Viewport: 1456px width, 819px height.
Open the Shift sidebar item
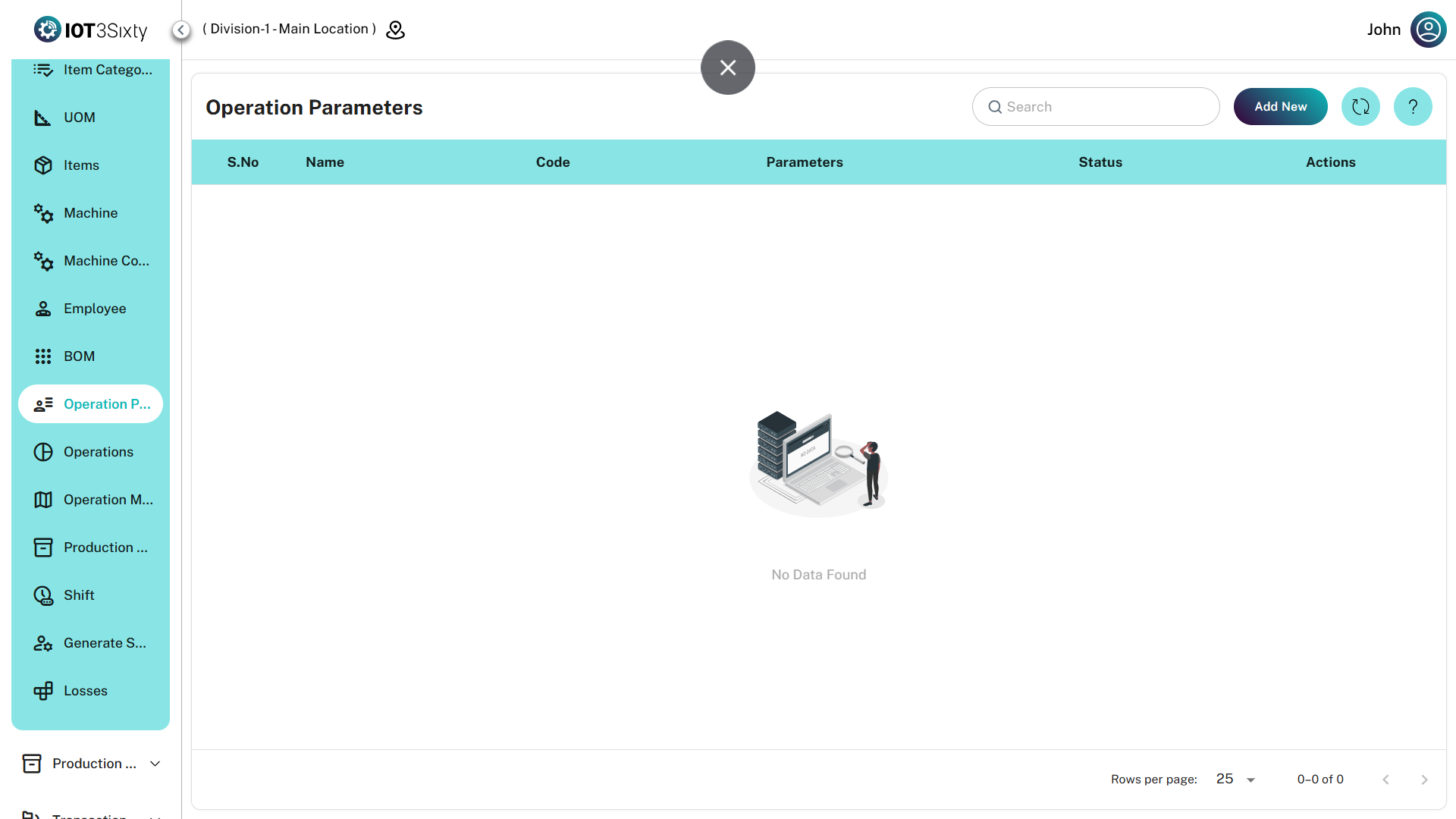click(79, 595)
